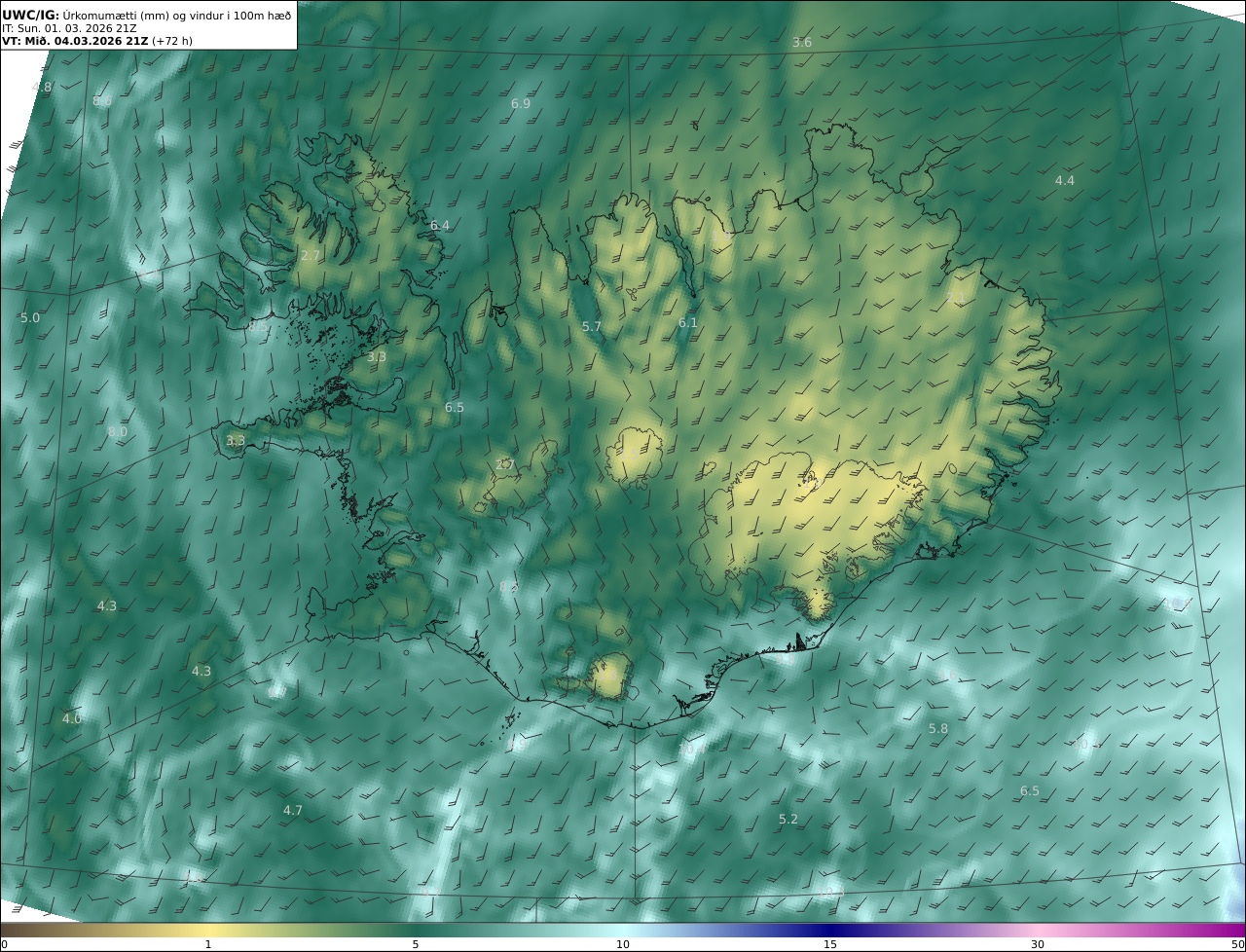Click the map value 5.0
The image size is (1246, 952).
30,318
